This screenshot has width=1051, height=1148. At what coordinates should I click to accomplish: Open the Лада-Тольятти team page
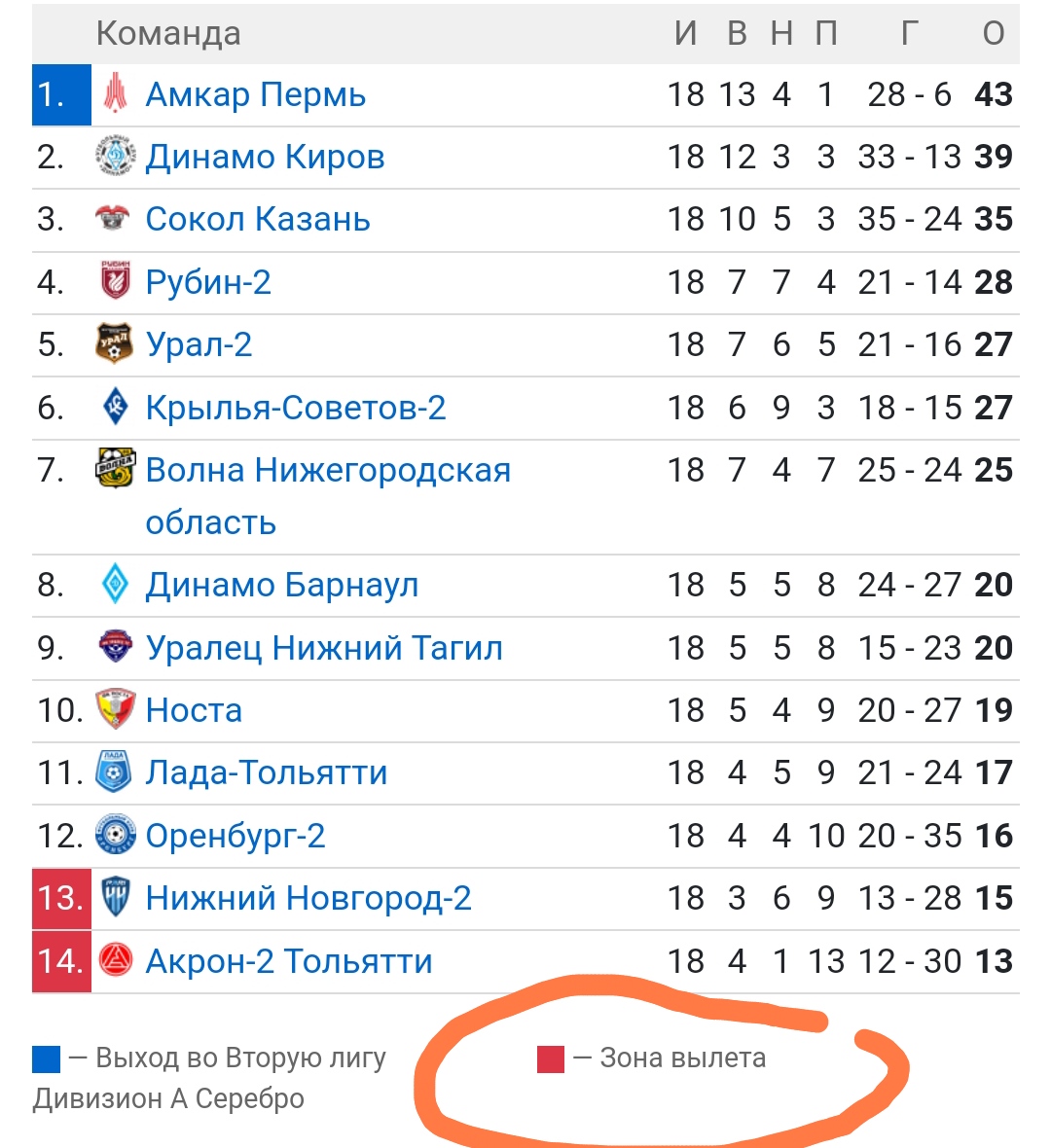click(x=267, y=772)
